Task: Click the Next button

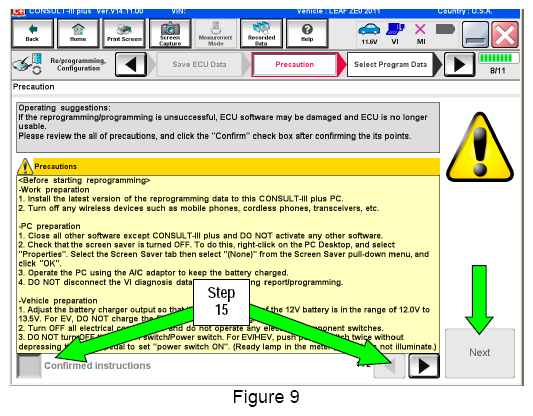Action: pos(480,353)
